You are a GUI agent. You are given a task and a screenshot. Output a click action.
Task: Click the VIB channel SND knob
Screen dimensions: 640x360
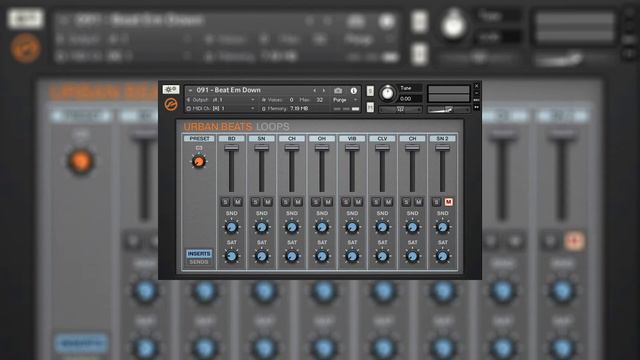(352, 227)
